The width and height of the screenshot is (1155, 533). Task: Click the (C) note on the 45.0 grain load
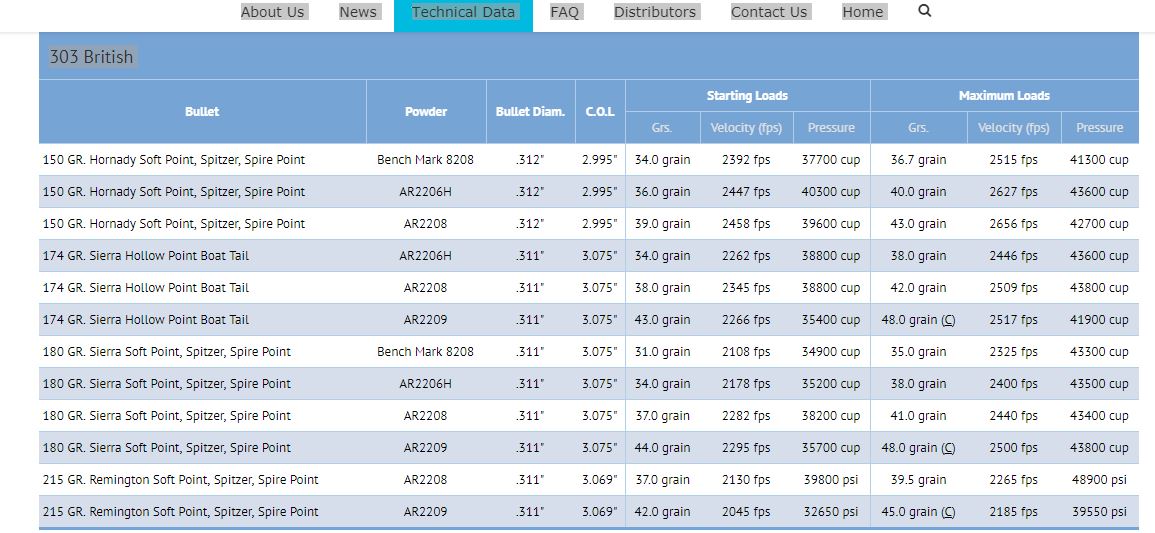[x=948, y=512]
